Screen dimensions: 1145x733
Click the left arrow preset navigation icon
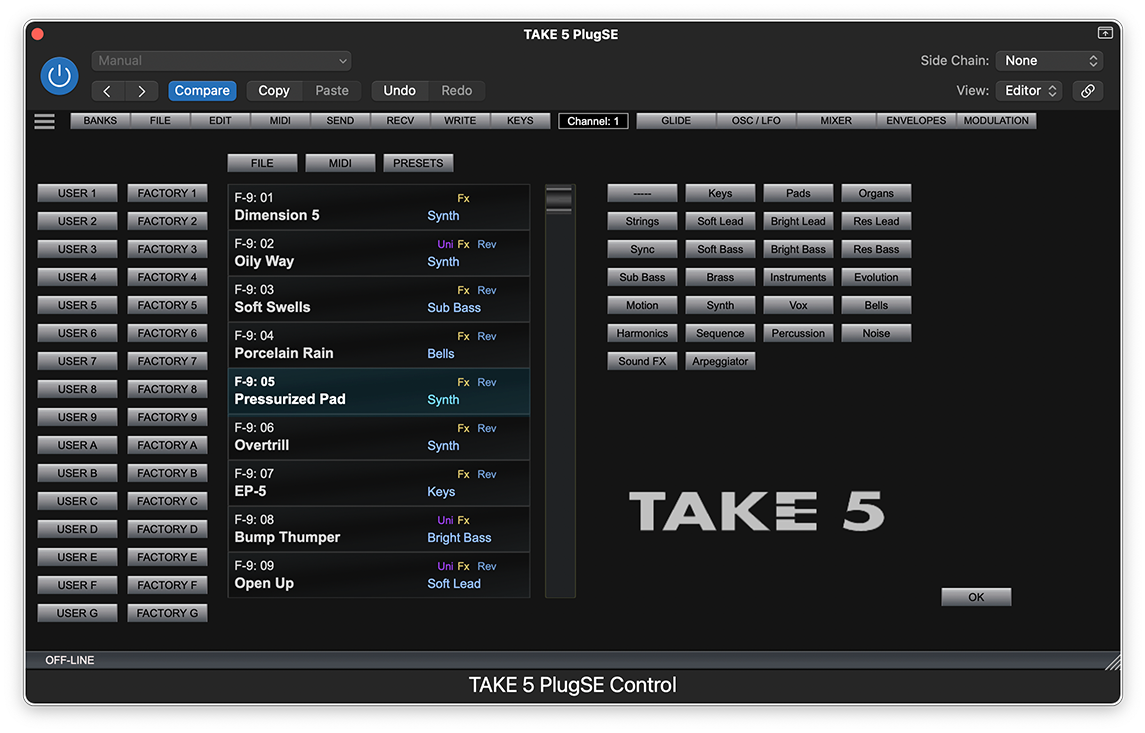click(106, 90)
